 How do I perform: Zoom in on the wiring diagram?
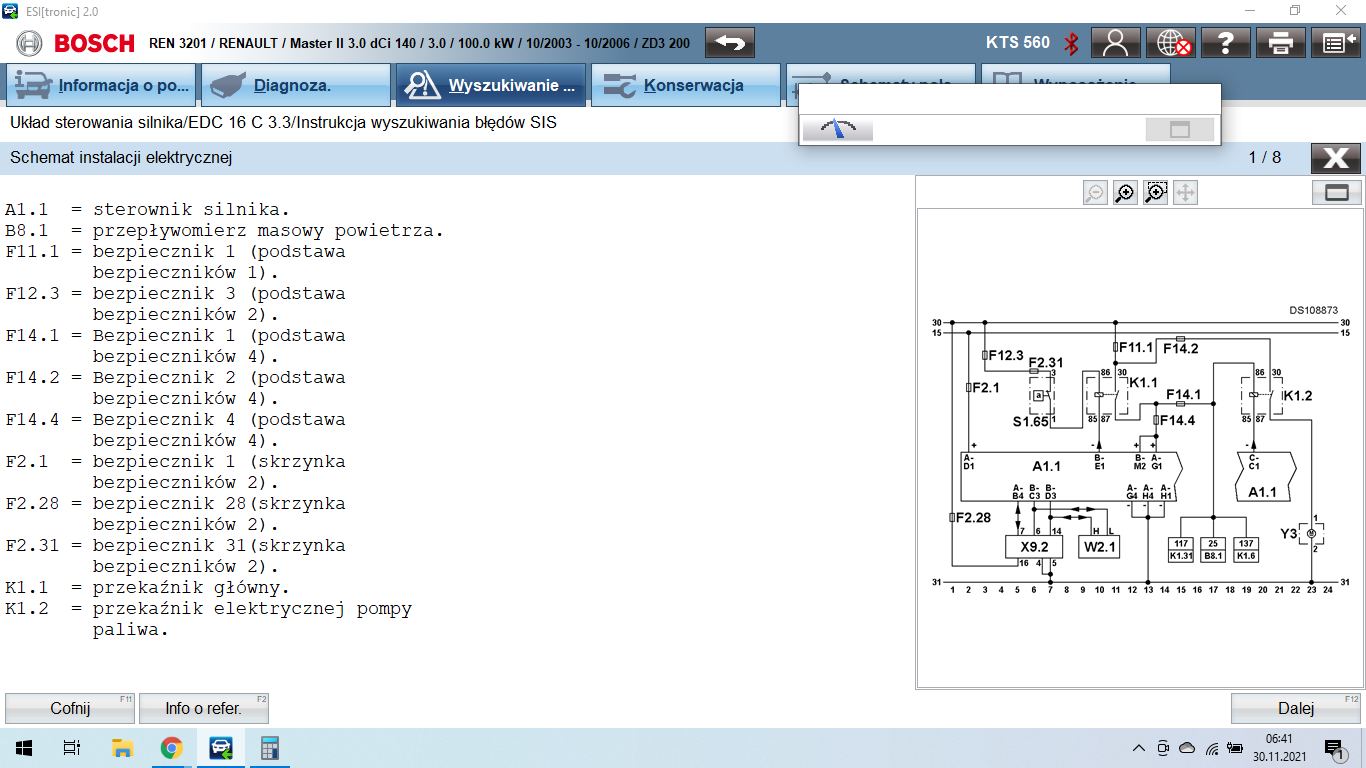tap(1125, 193)
